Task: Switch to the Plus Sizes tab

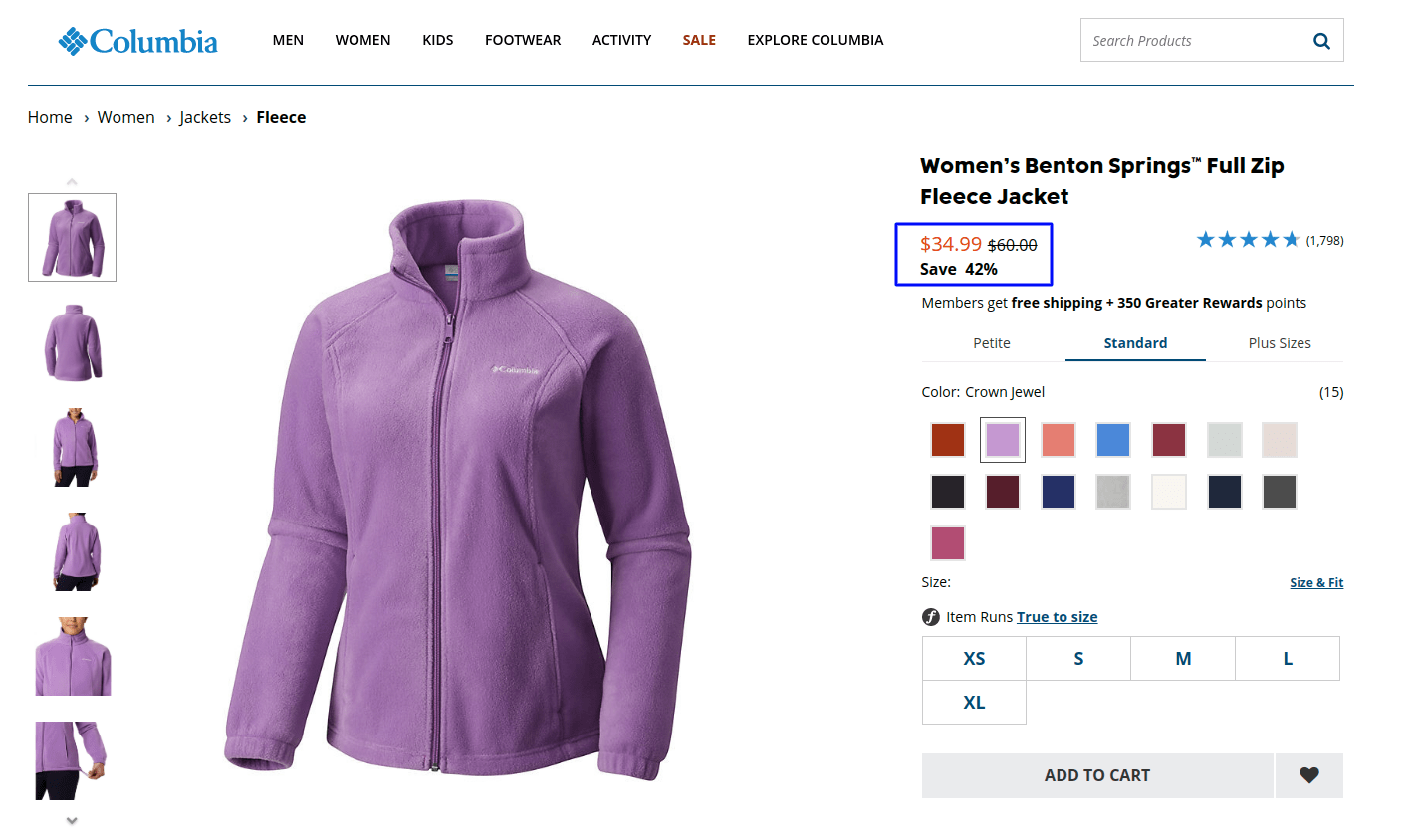Action: coord(1279,342)
